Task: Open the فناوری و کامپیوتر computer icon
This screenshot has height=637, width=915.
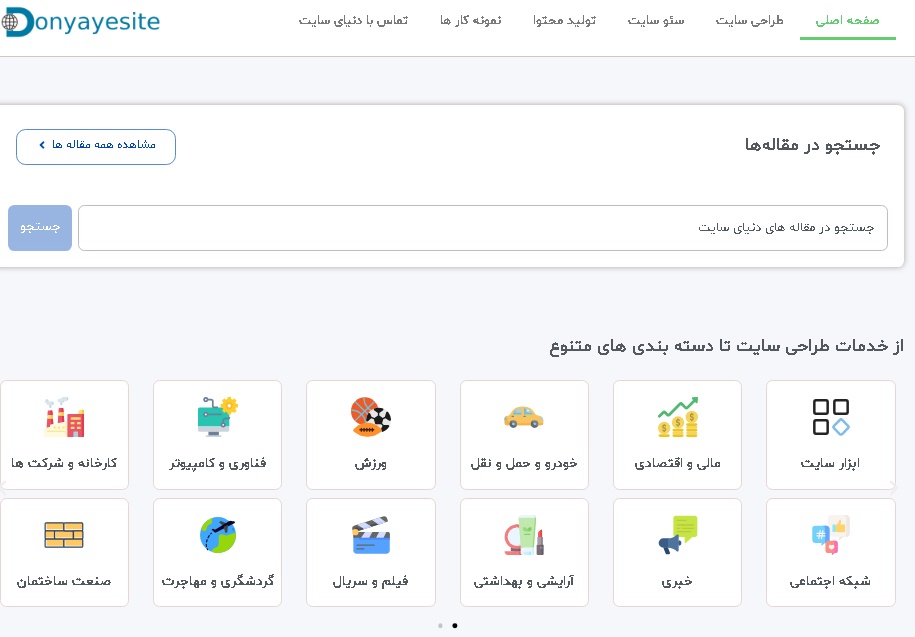Action: coord(217,417)
